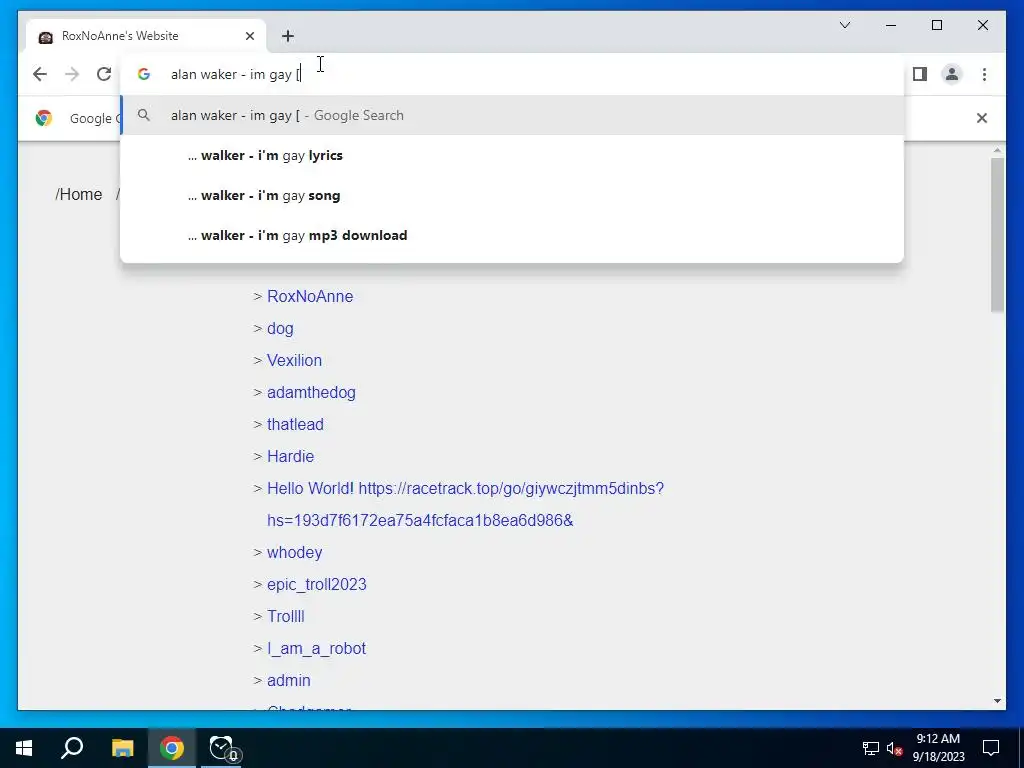This screenshot has width=1024, height=768.
Task: Close the RoxNoAnne's Website tab
Action: [x=249, y=36]
